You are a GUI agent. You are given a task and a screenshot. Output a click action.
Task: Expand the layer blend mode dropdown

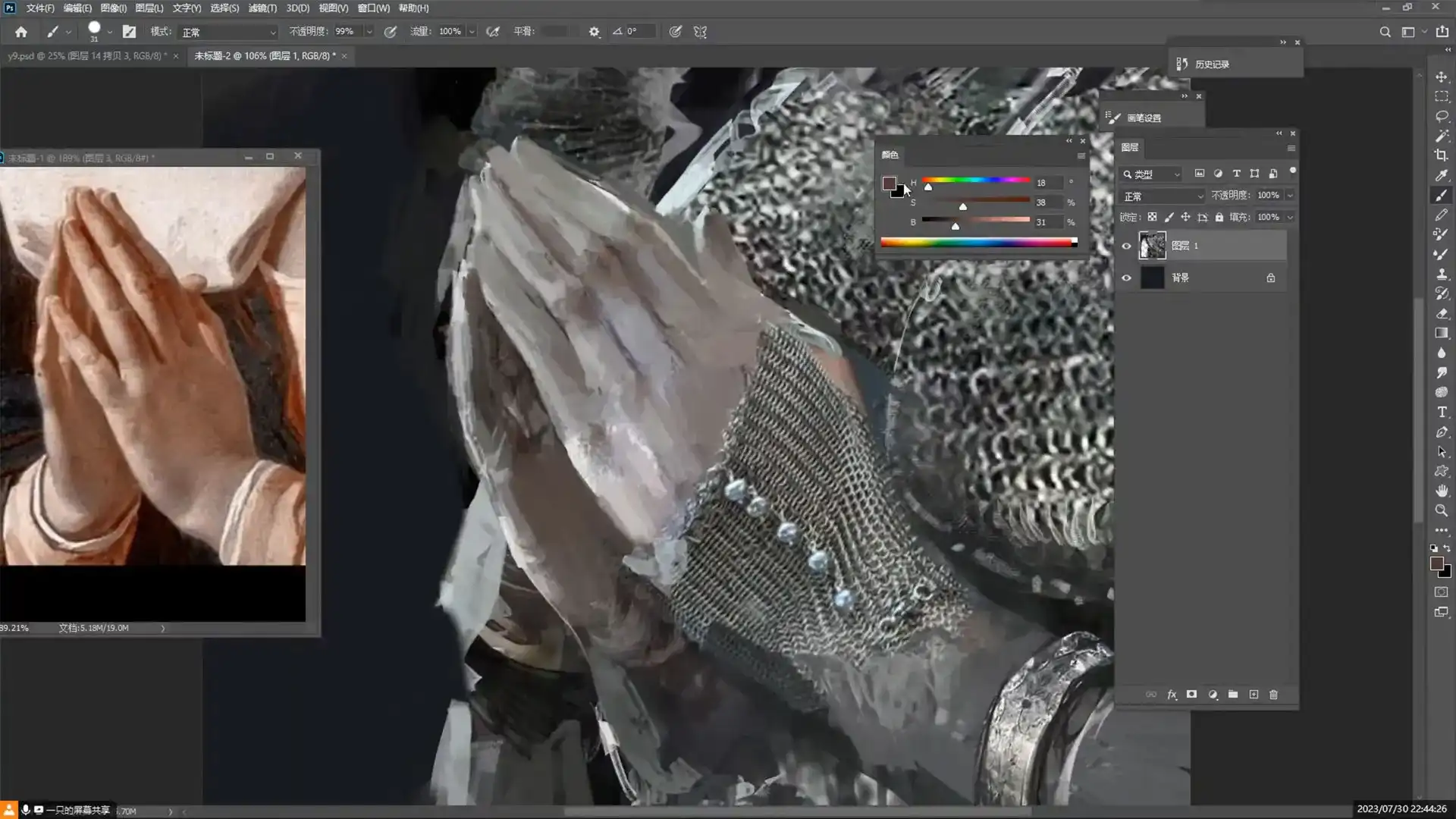(x=1162, y=196)
